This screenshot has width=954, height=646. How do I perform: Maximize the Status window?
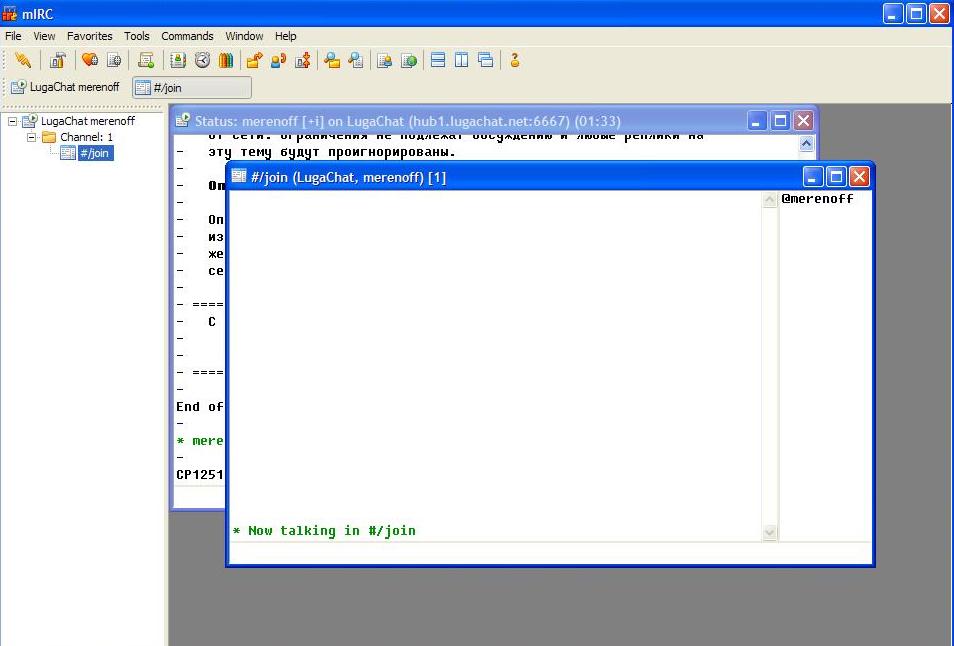[x=780, y=120]
